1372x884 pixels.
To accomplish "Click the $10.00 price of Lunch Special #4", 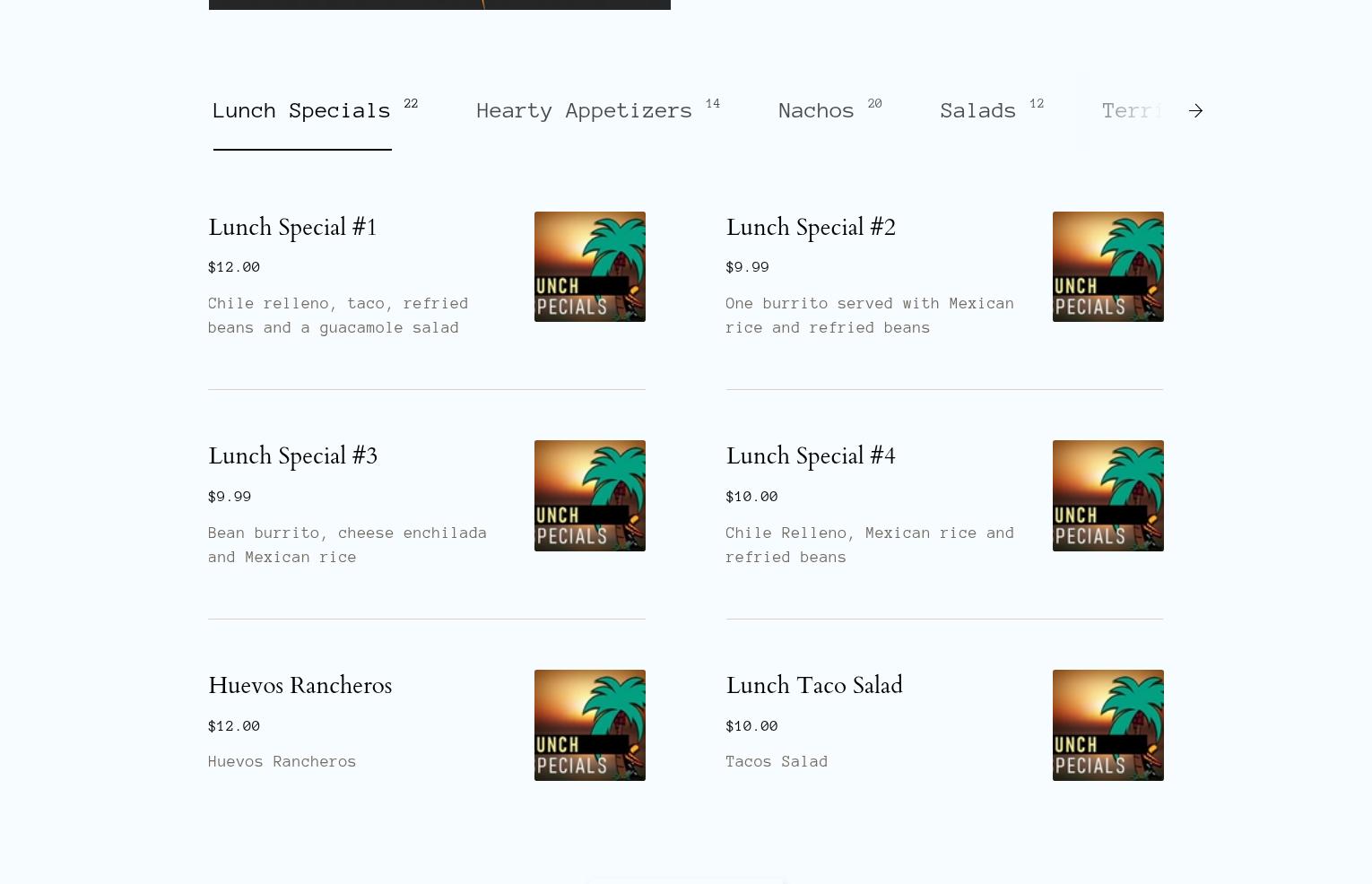I will [751, 497].
